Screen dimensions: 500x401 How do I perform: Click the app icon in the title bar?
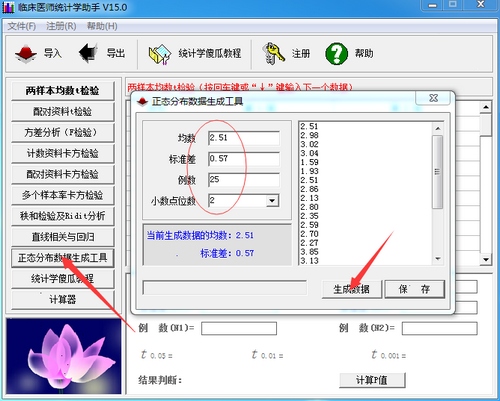(8, 7)
